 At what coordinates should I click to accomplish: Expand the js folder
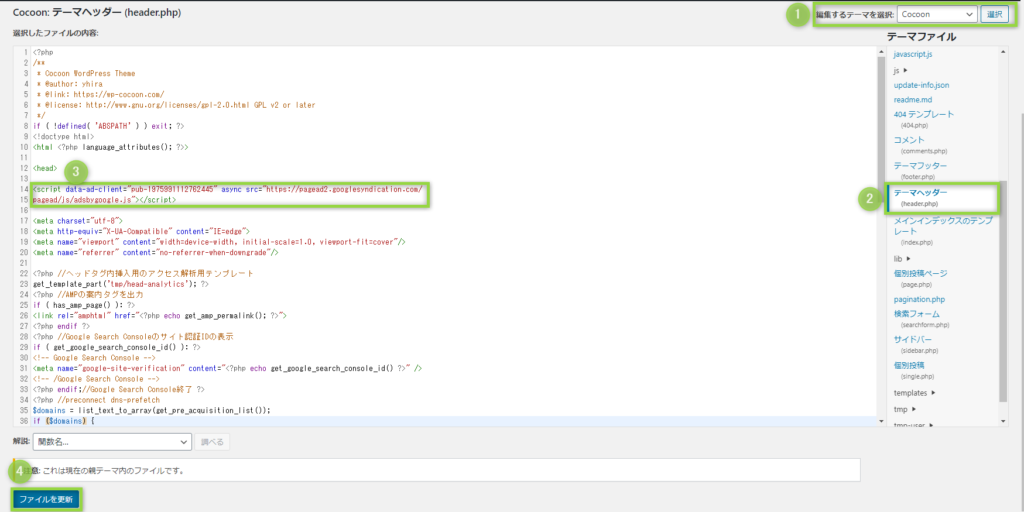[901, 70]
